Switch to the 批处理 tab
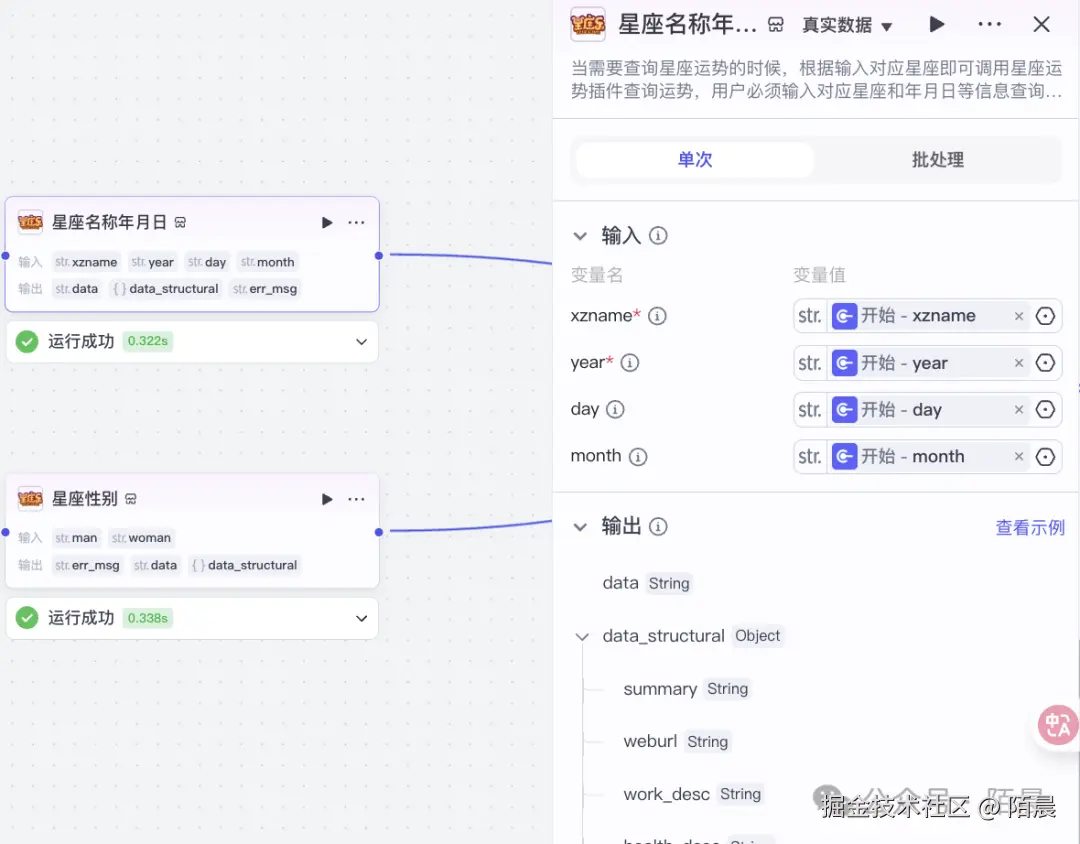The width and height of the screenshot is (1080, 844). [937, 160]
